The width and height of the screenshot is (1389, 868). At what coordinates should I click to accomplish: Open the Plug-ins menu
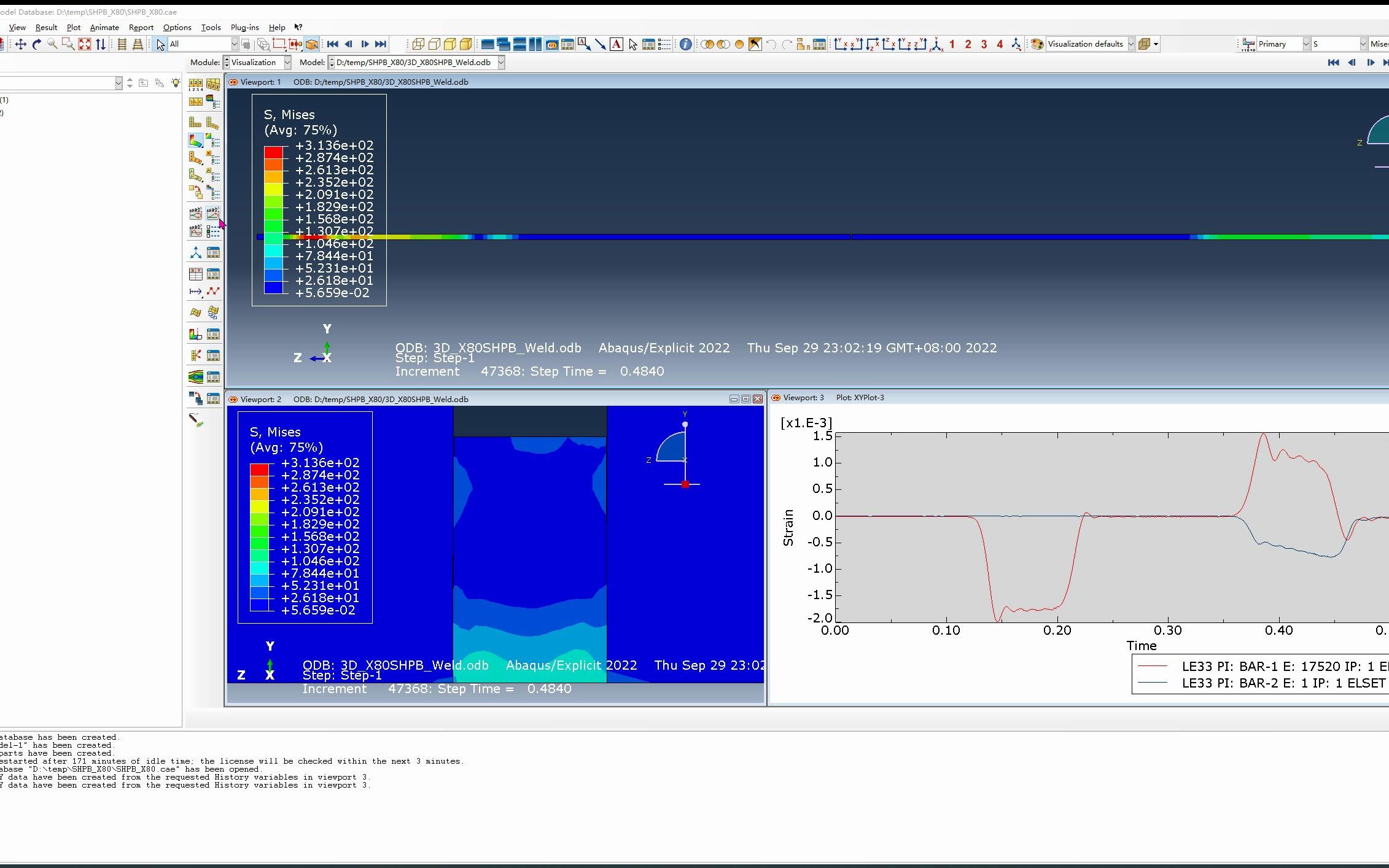point(244,27)
